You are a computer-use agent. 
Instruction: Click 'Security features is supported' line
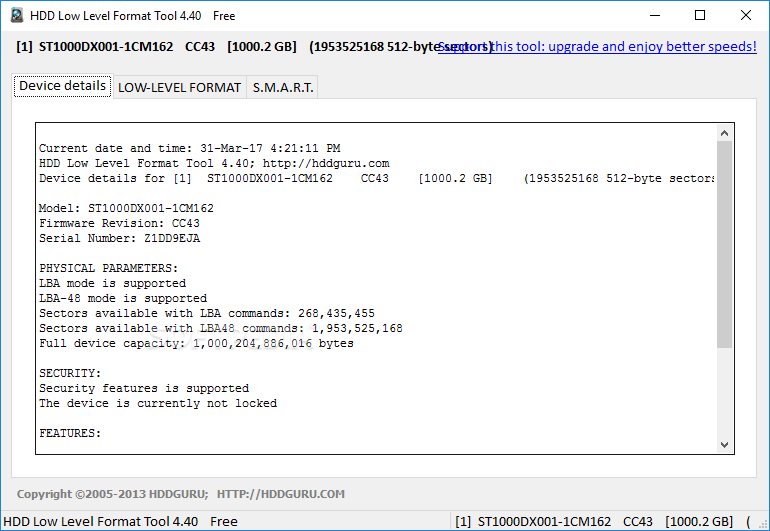tap(144, 389)
